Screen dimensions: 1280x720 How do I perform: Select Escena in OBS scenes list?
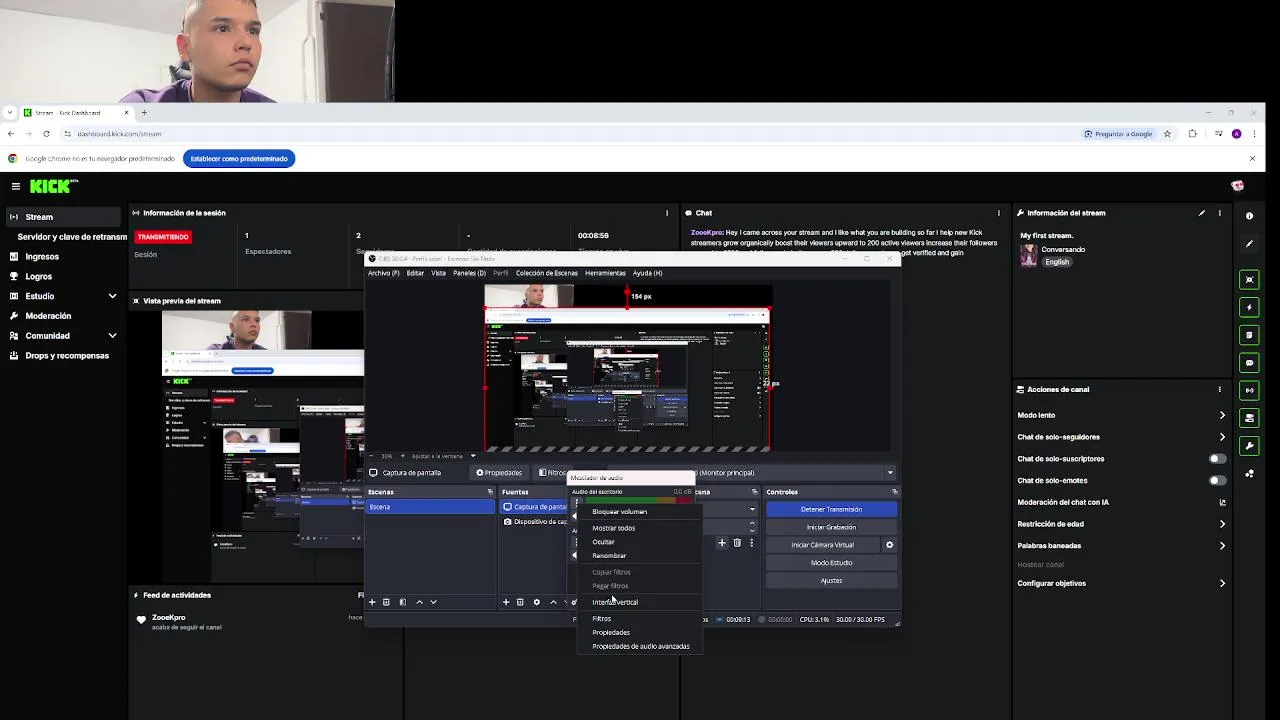430,507
